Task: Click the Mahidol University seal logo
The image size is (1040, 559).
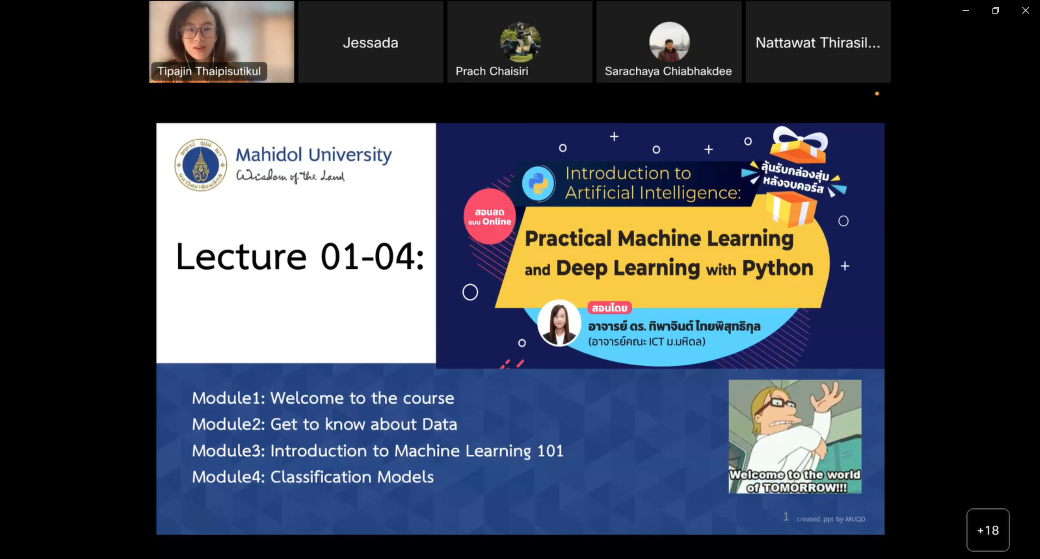Action: [x=201, y=164]
